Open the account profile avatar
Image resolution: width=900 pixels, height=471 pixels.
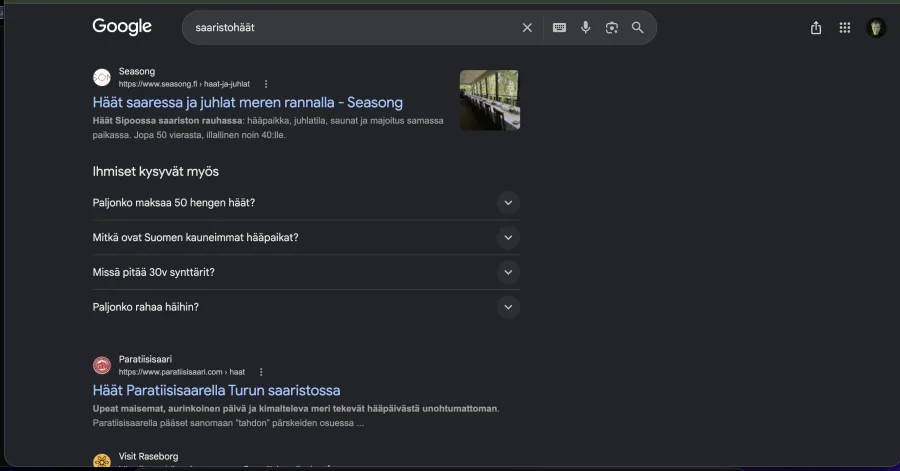click(876, 28)
